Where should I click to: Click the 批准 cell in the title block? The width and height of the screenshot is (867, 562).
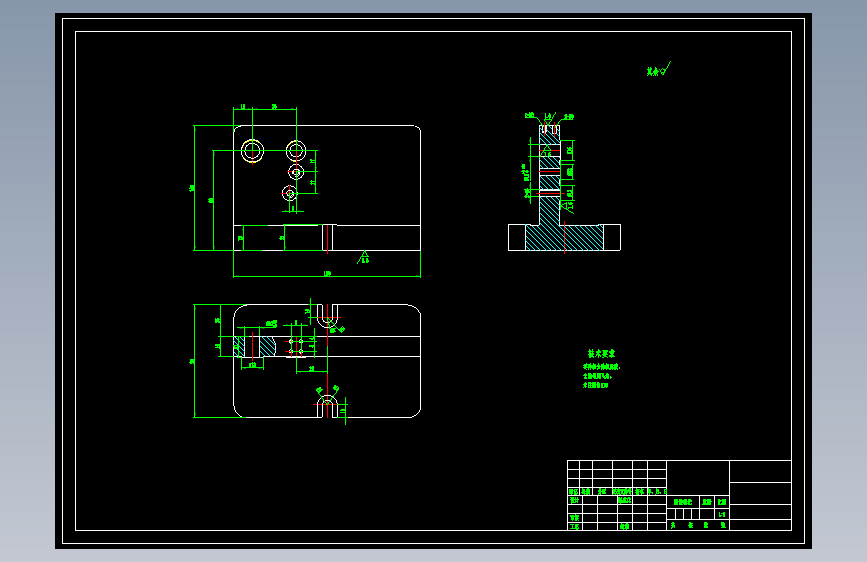click(x=624, y=527)
